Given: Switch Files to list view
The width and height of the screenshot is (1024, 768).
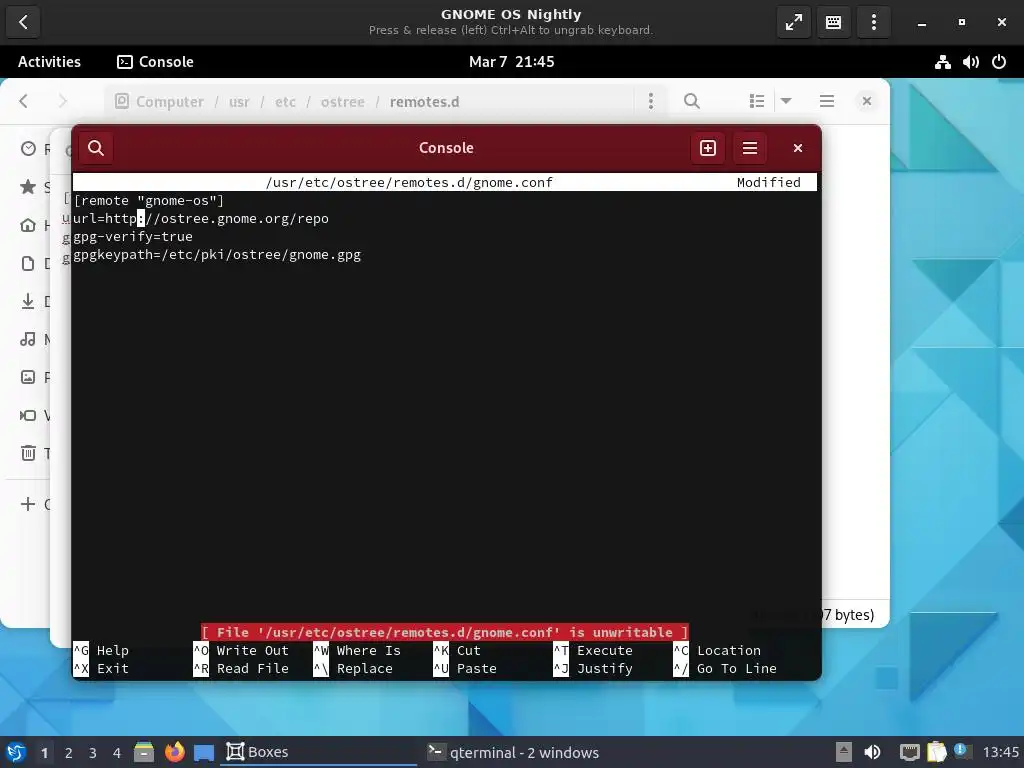Looking at the screenshot, I should (x=757, y=101).
